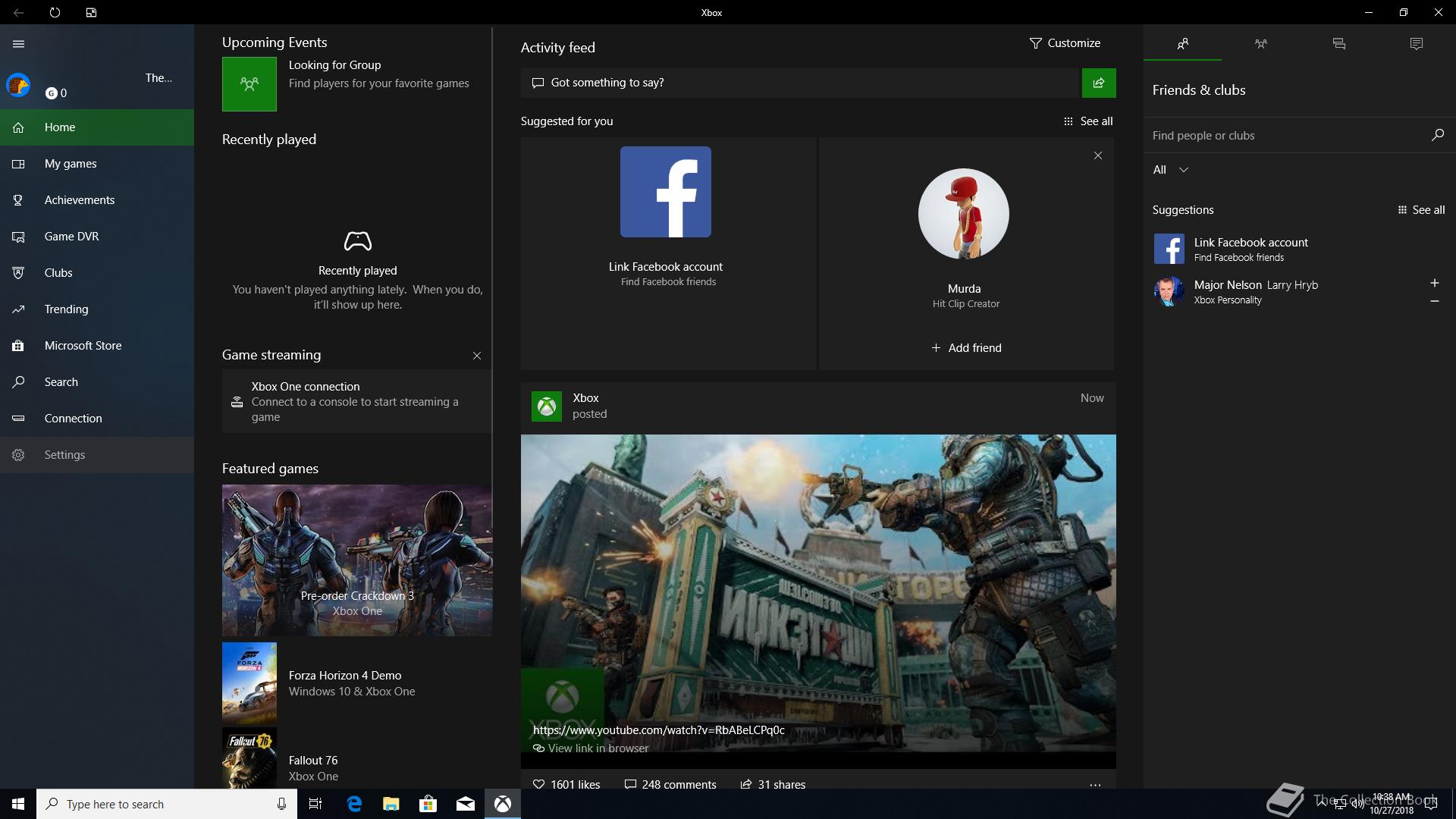This screenshot has height=819, width=1456.
Task: Click Murda avatar picture
Action: [964, 214]
